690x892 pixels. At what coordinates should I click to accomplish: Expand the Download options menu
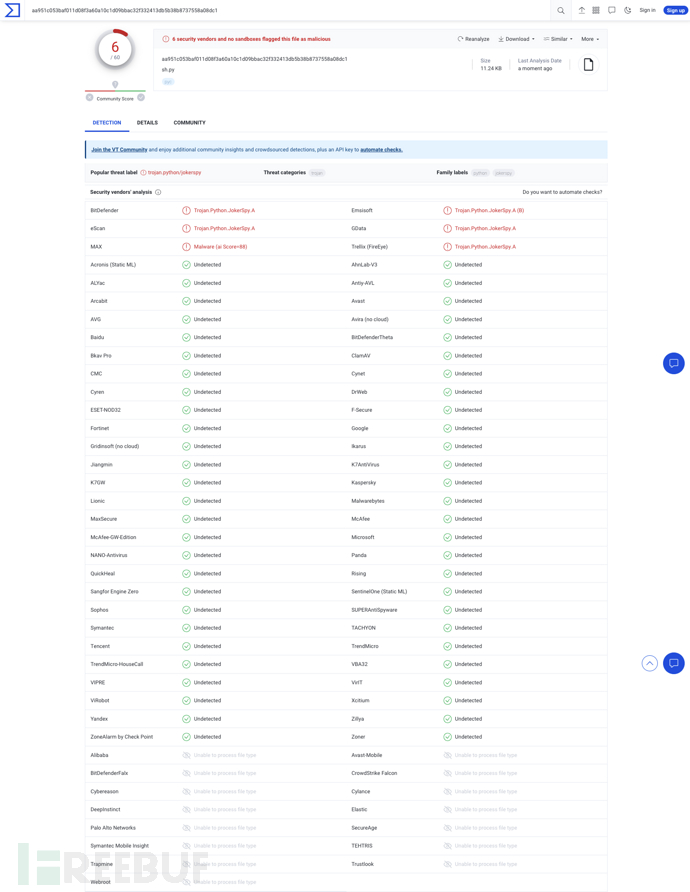tap(513, 38)
